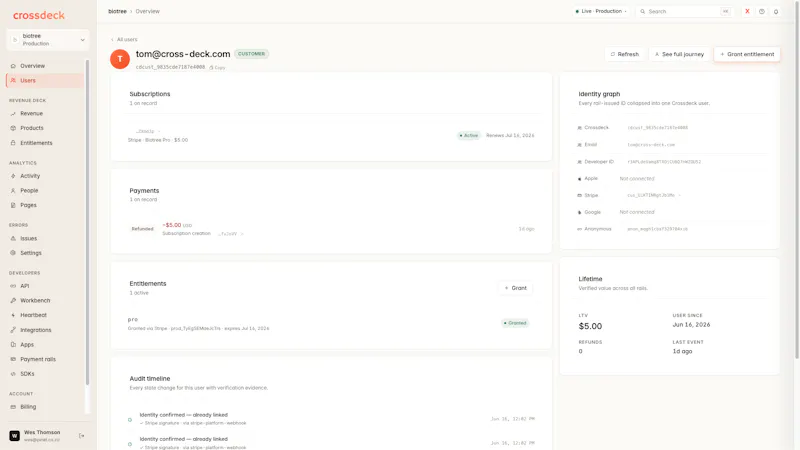Select Integrations in the sidebar menu
The height and width of the screenshot is (450, 800).
pyautogui.click(x=36, y=330)
